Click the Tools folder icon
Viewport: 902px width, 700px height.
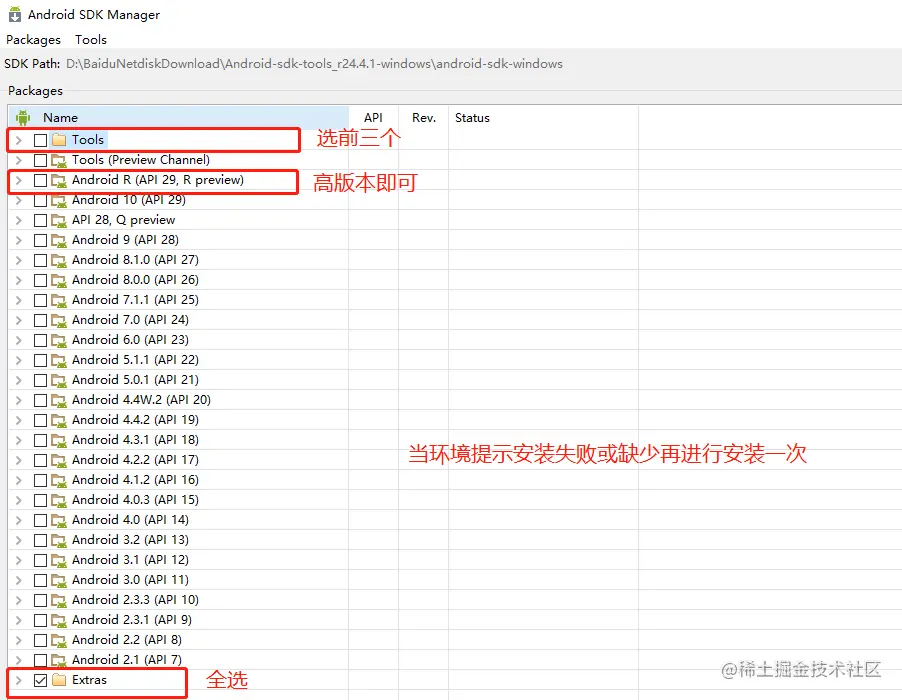tap(59, 140)
